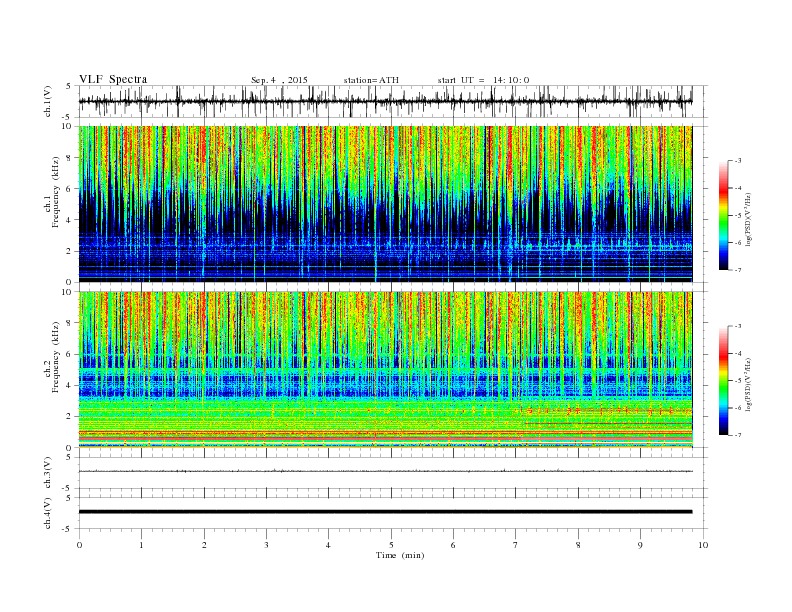Select the date text "Sep. 4, 2015"
This screenshot has width=792, height=612.
point(279,80)
